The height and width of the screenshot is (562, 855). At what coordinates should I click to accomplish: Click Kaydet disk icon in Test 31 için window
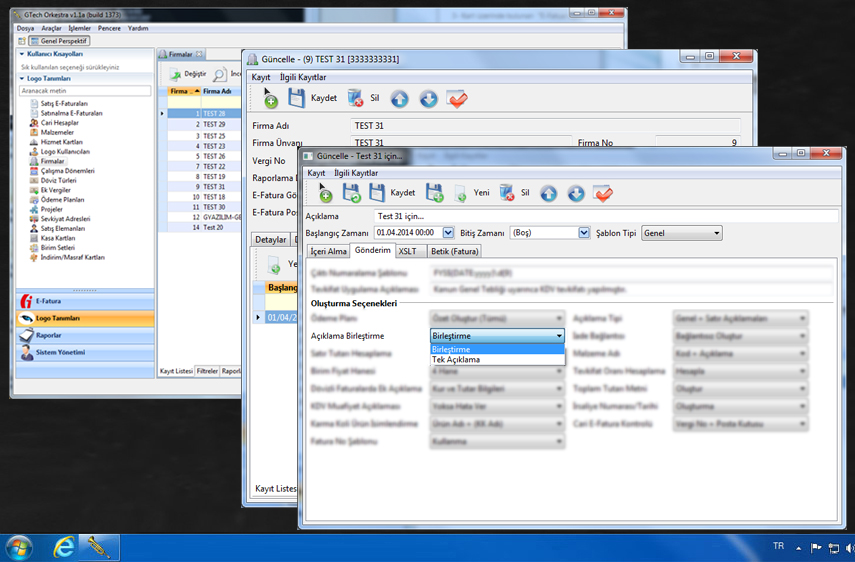377,192
